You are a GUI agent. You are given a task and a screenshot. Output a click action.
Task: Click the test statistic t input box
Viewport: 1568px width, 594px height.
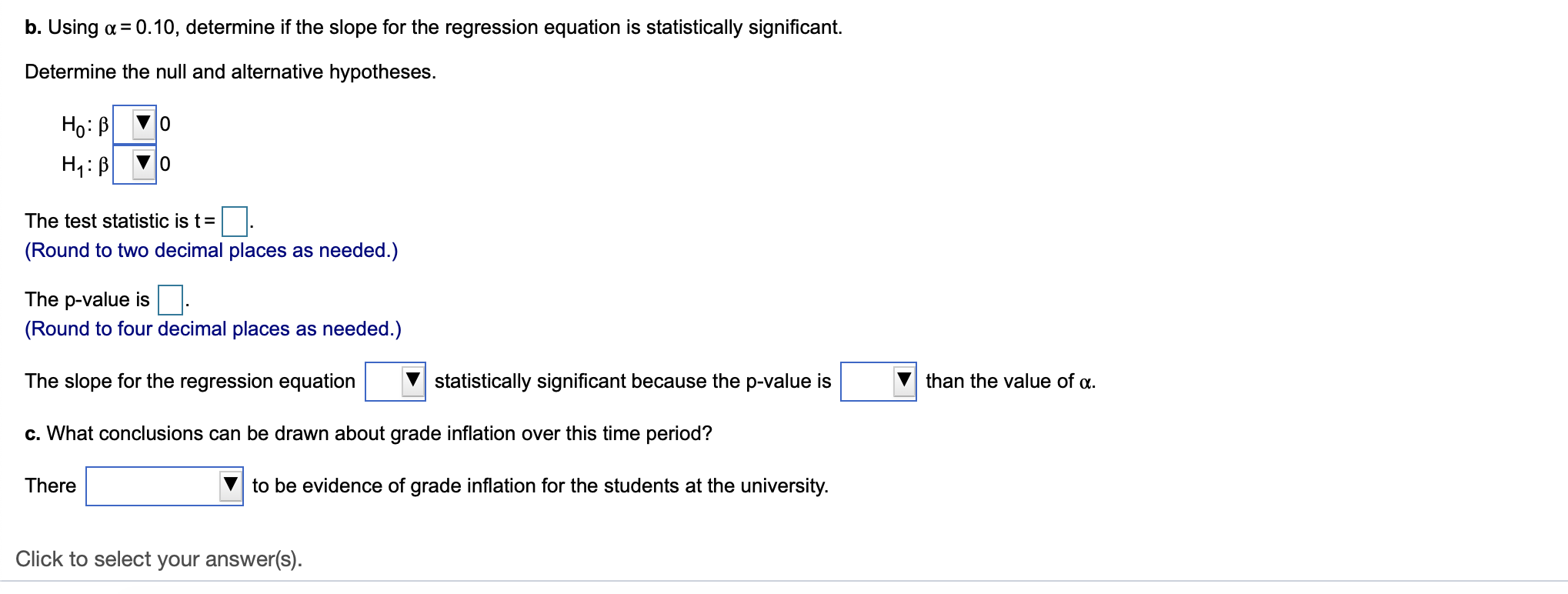(234, 222)
